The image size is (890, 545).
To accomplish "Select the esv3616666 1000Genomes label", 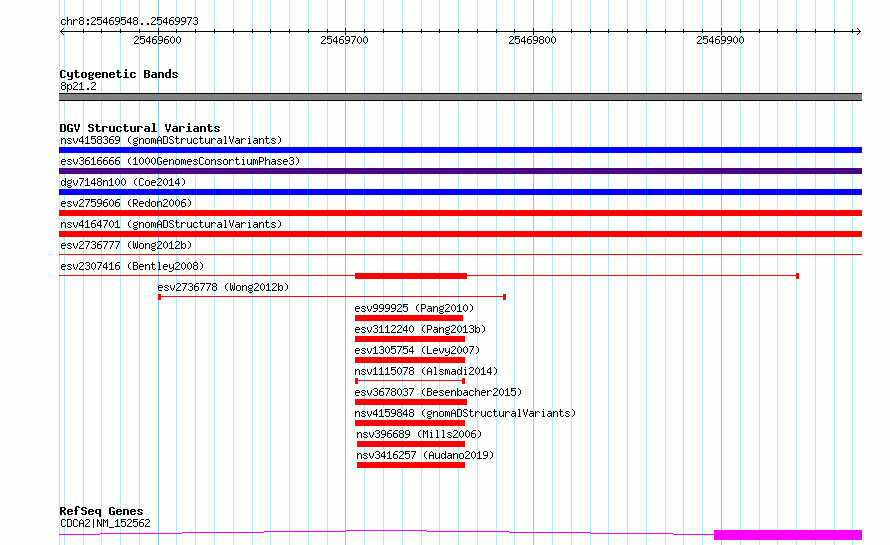I will (x=180, y=161).
